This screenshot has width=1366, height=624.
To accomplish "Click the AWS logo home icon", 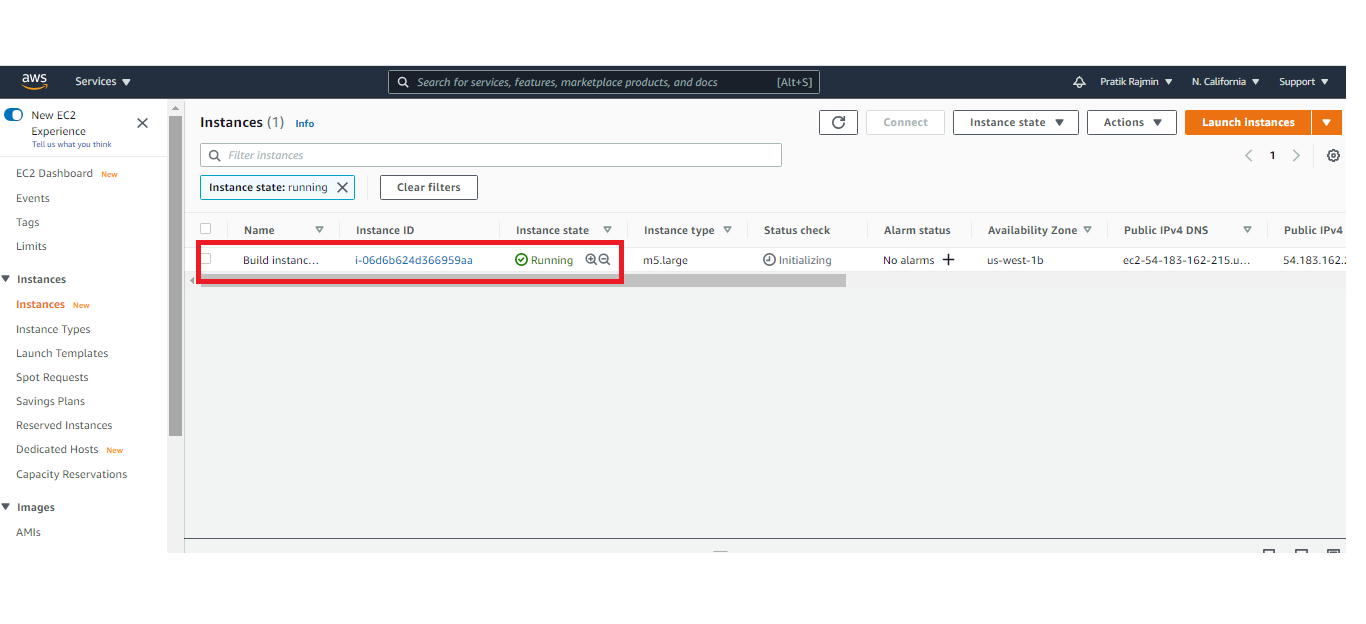I will click(35, 81).
